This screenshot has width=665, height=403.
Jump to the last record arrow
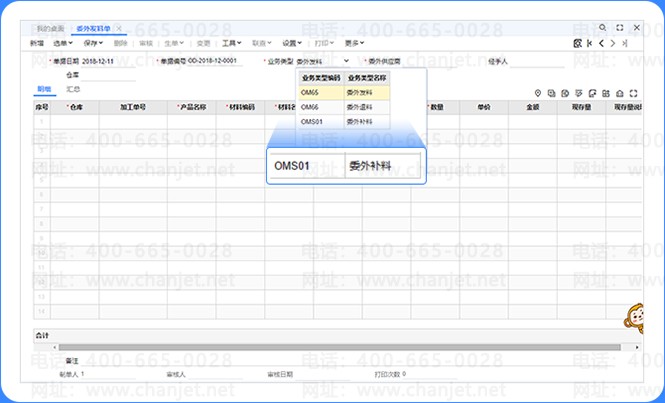[x=625, y=43]
